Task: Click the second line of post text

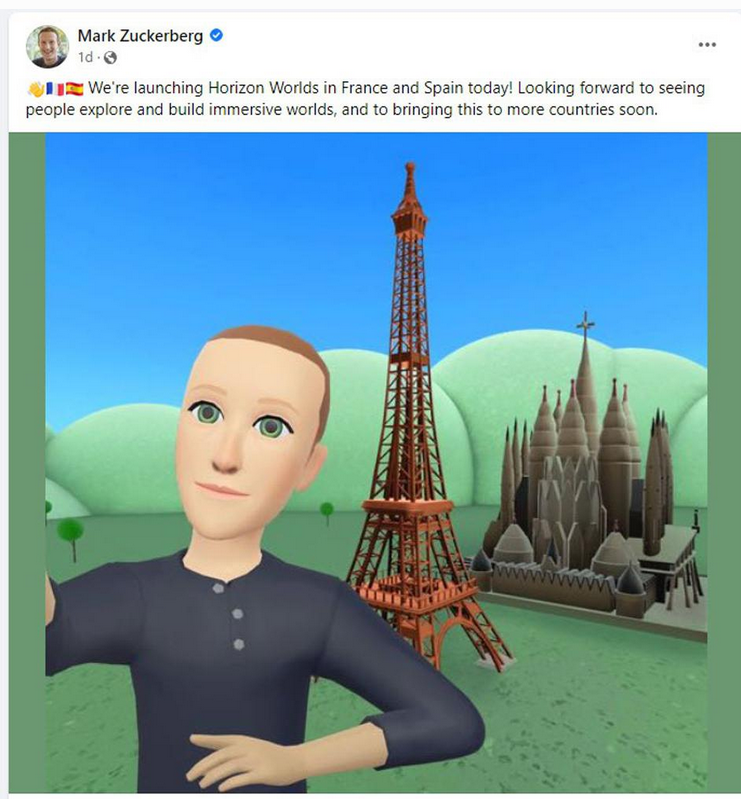Action: point(341,110)
